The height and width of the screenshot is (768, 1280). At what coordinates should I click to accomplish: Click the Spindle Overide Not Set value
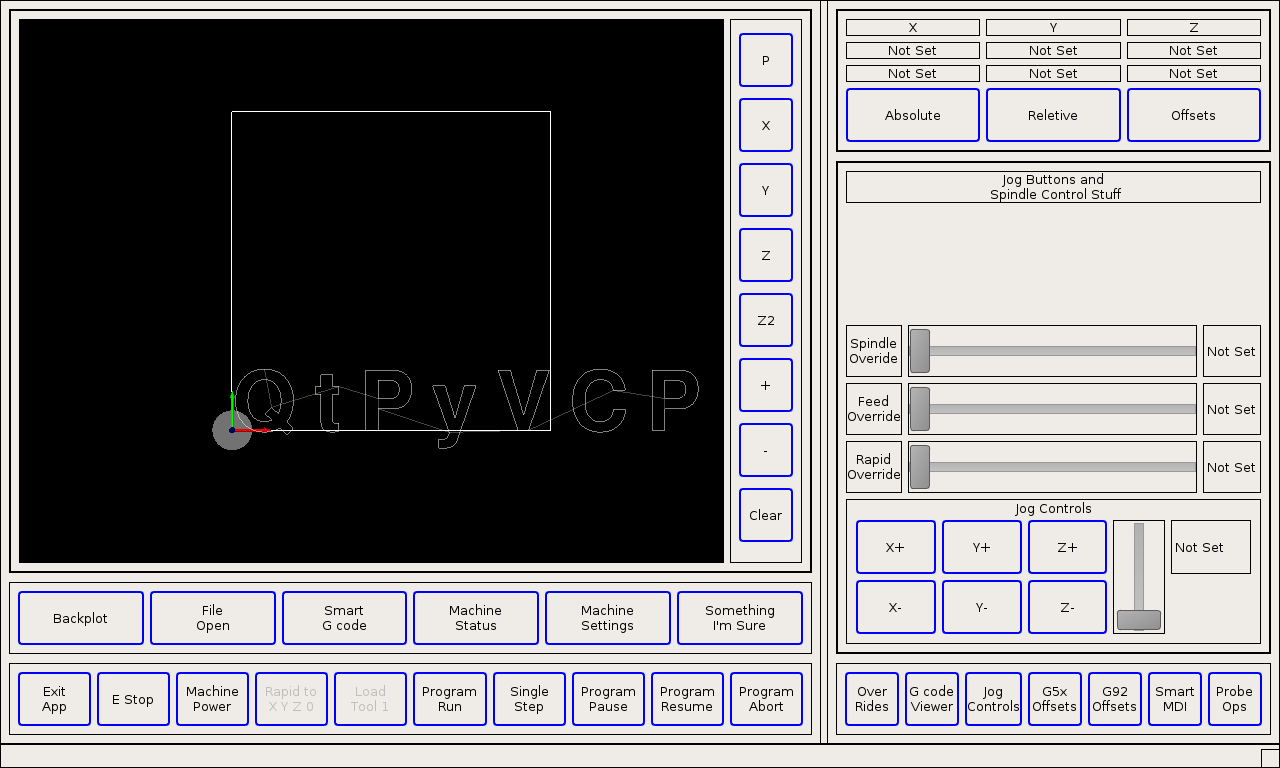[x=1231, y=351]
